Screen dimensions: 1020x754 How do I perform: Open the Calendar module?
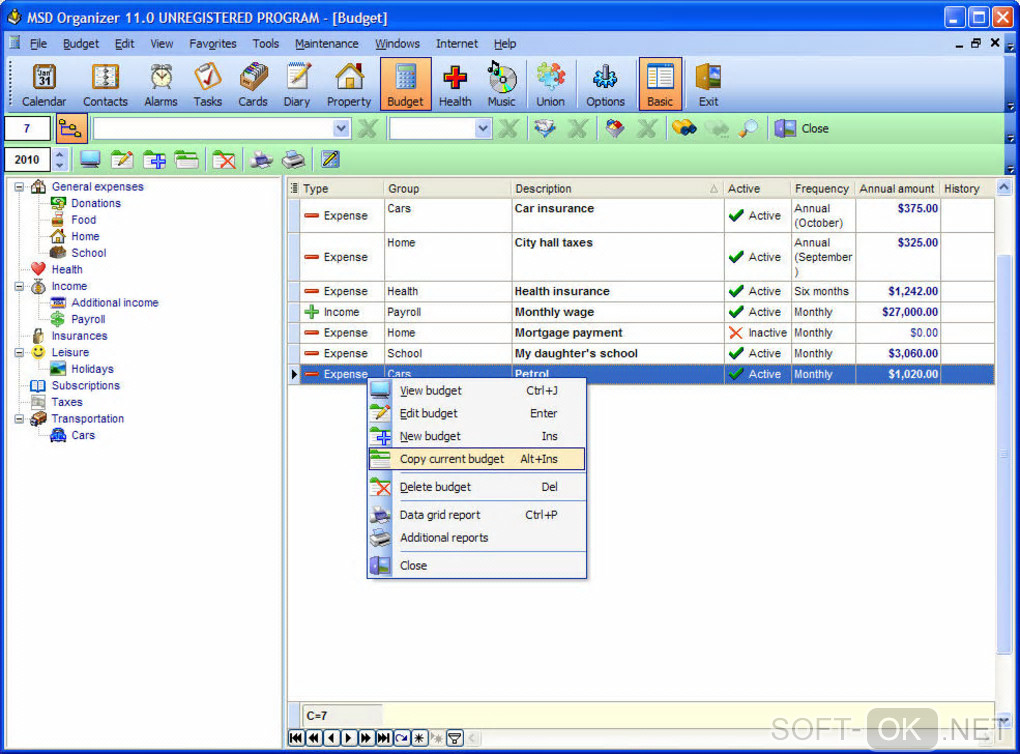[x=44, y=85]
